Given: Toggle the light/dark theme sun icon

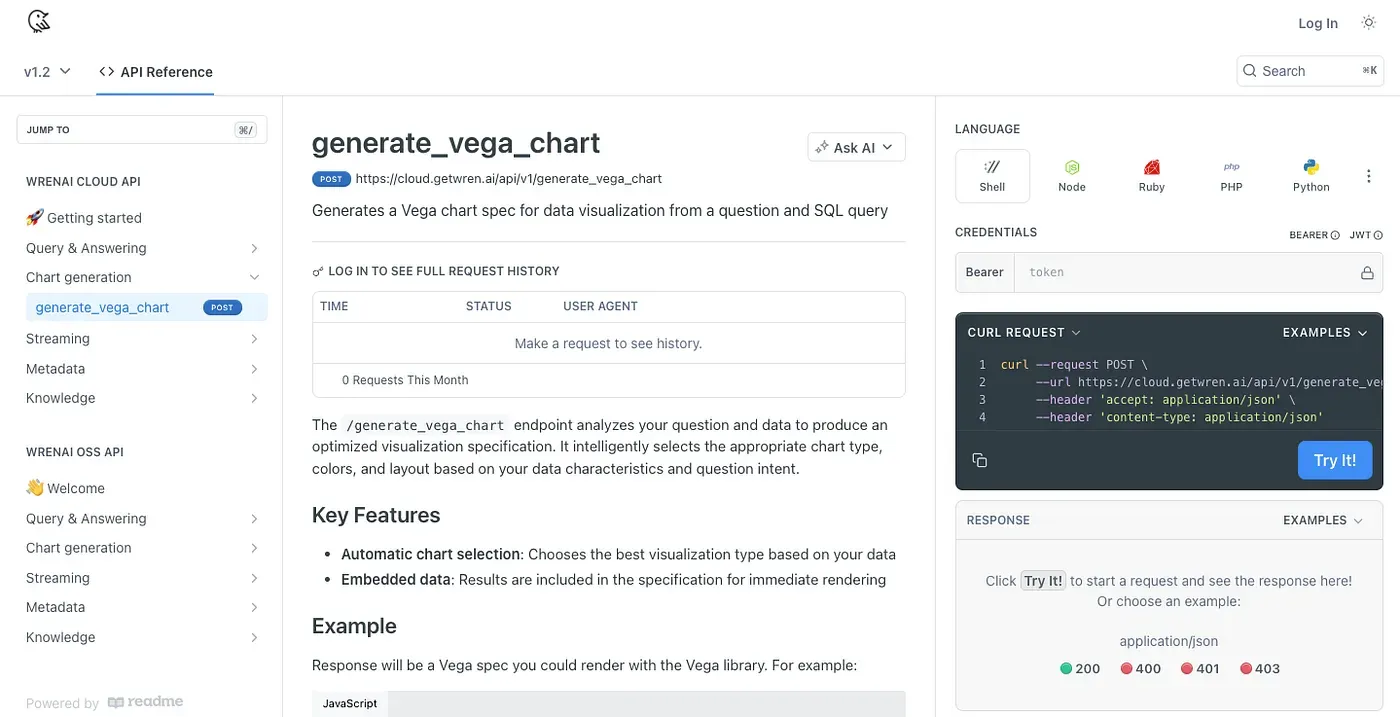Looking at the screenshot, I should point(1369,22).
